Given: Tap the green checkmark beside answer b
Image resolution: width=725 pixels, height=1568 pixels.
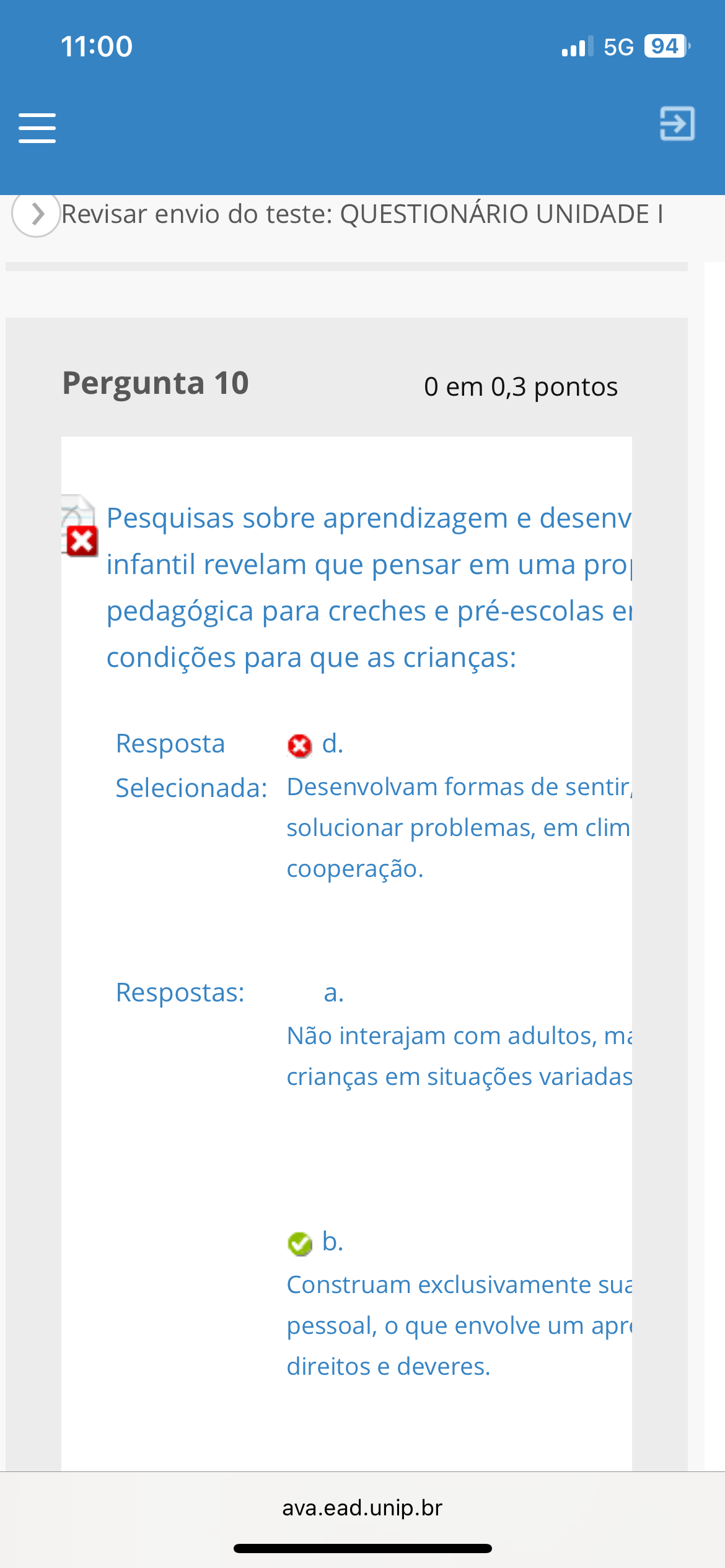Looking at the screenshot, I should 300,1243.
